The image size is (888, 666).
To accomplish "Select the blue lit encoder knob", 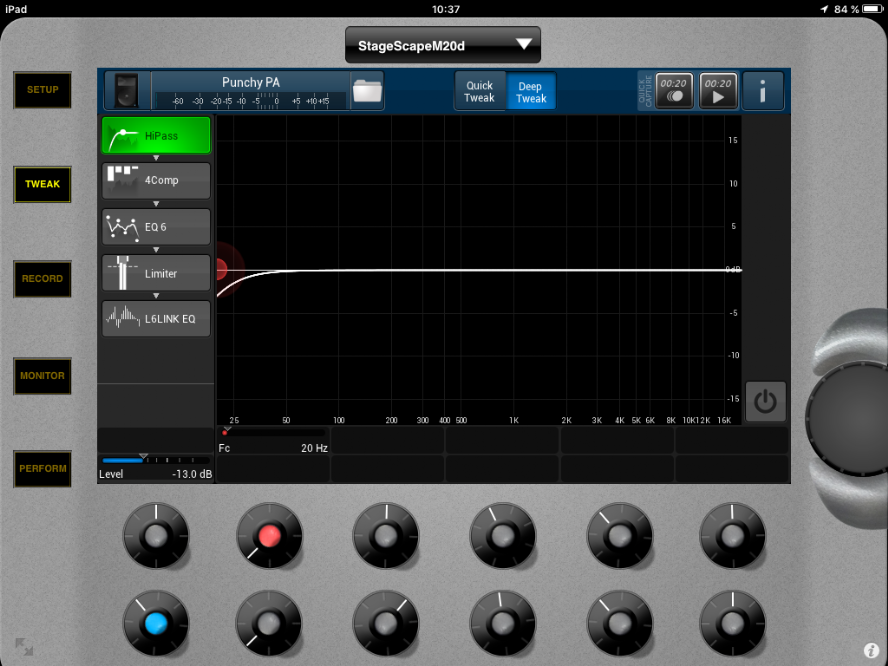I will pyautogui.click(x=155, y=623).
